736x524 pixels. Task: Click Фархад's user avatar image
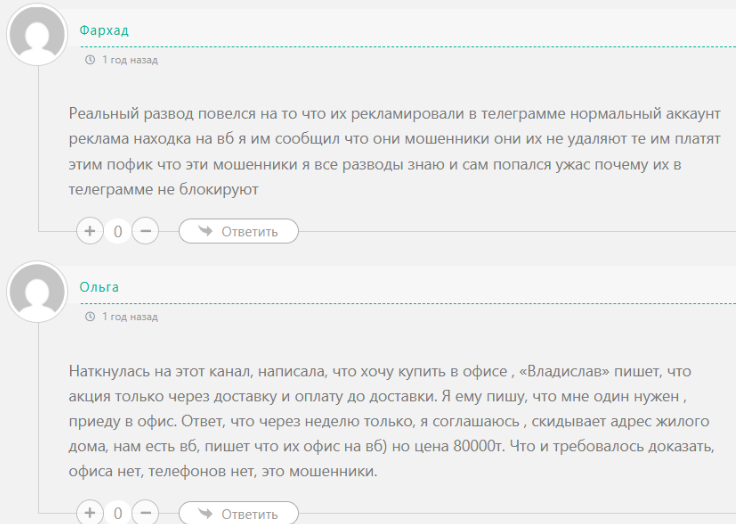37,36
